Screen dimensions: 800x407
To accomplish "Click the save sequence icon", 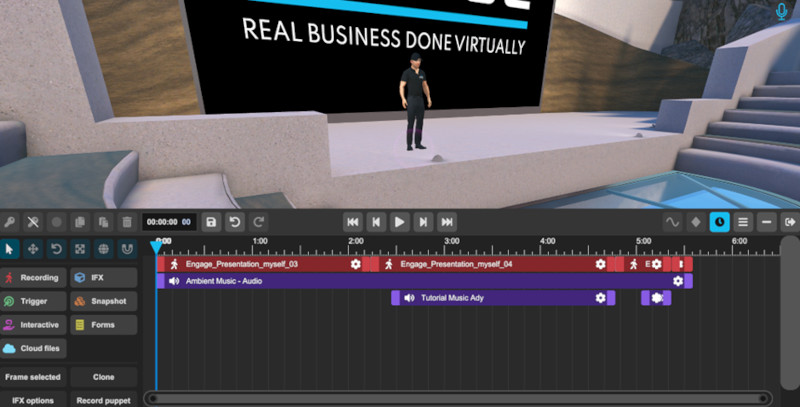I will click(211, 222).
